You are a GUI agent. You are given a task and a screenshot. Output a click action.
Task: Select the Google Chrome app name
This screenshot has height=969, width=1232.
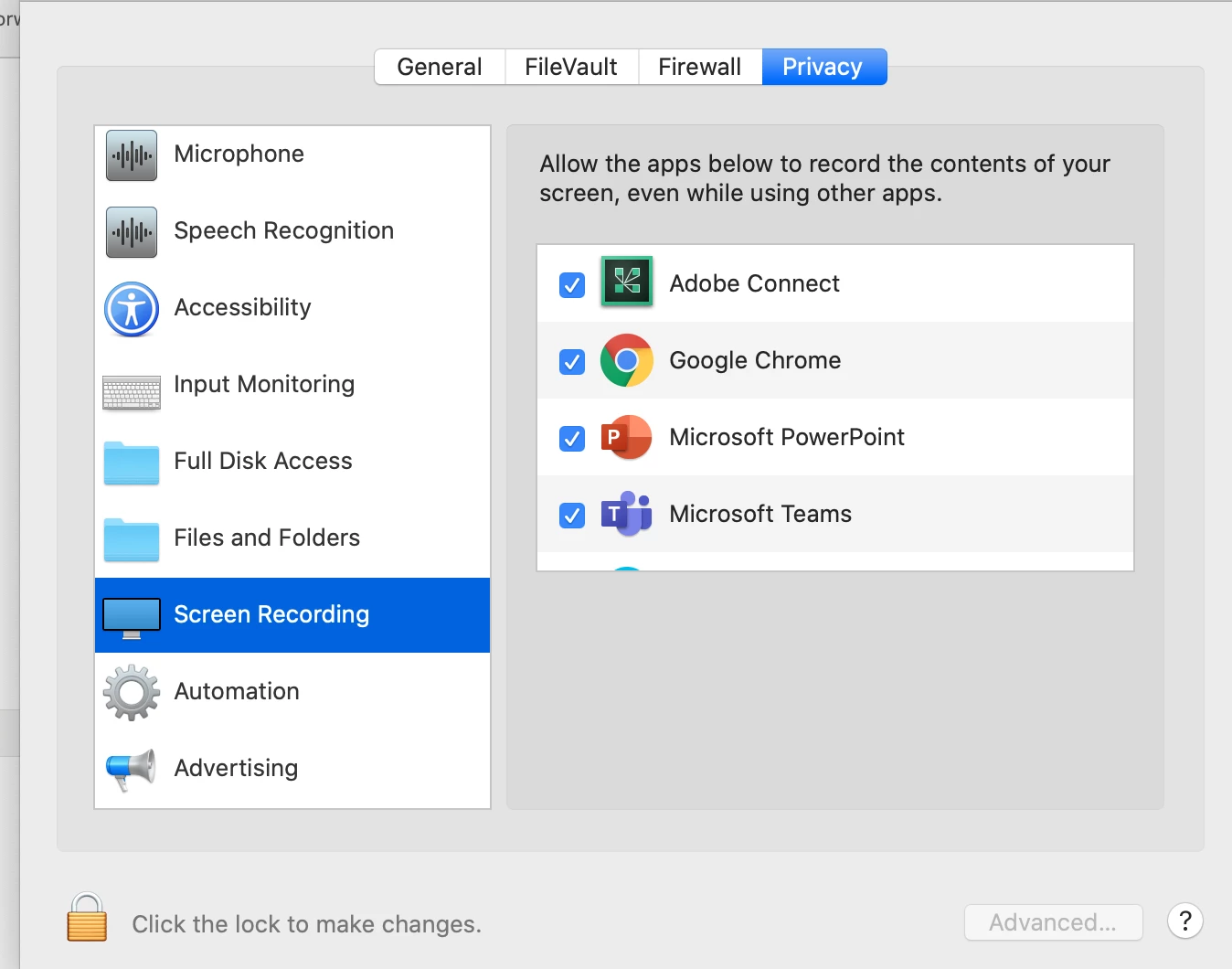(755, 360)
